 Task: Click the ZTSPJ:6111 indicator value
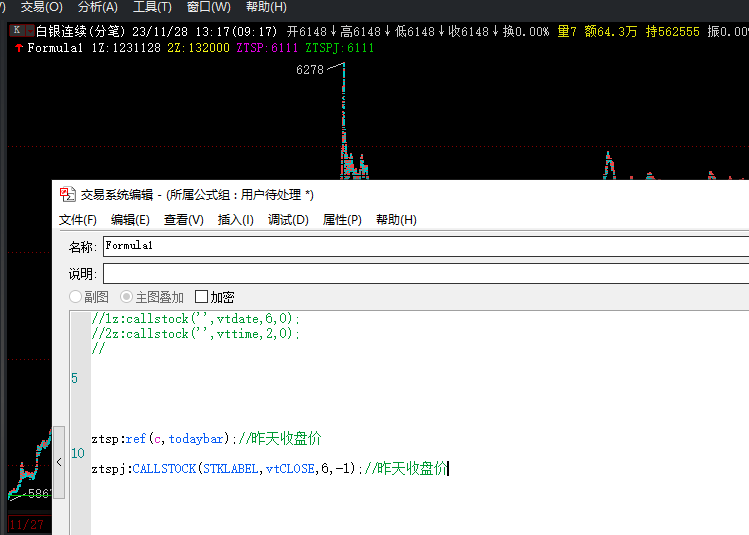339,48
